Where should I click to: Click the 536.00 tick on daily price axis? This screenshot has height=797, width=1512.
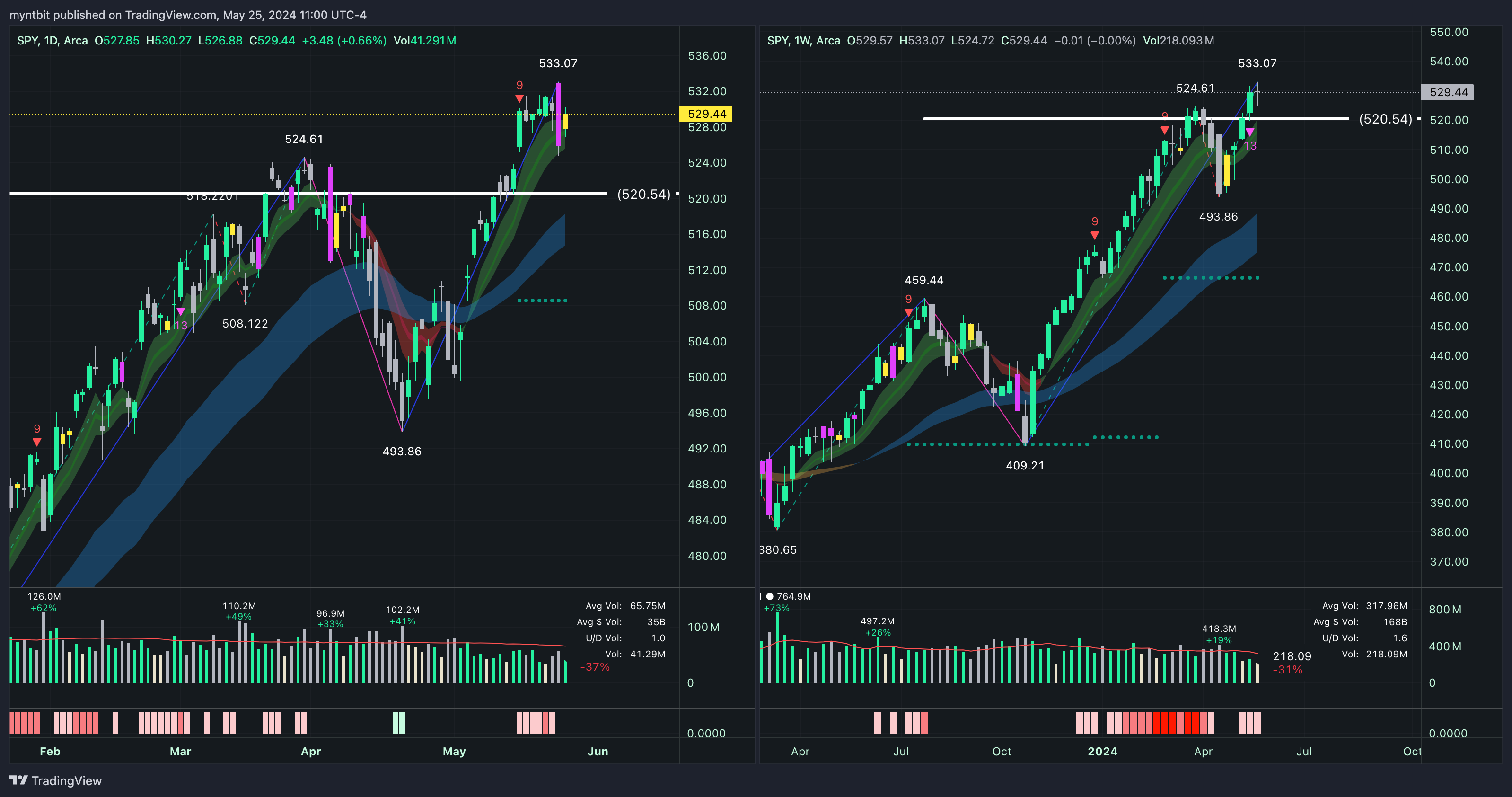click(x=707, y=56)
